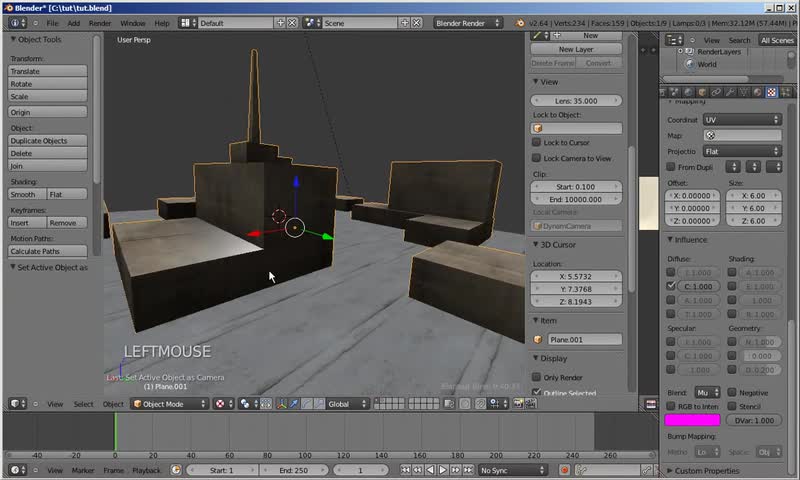This screenshot has width=800, height=480.
Task: Open the World properties tab icon
Action: (689, 92)
